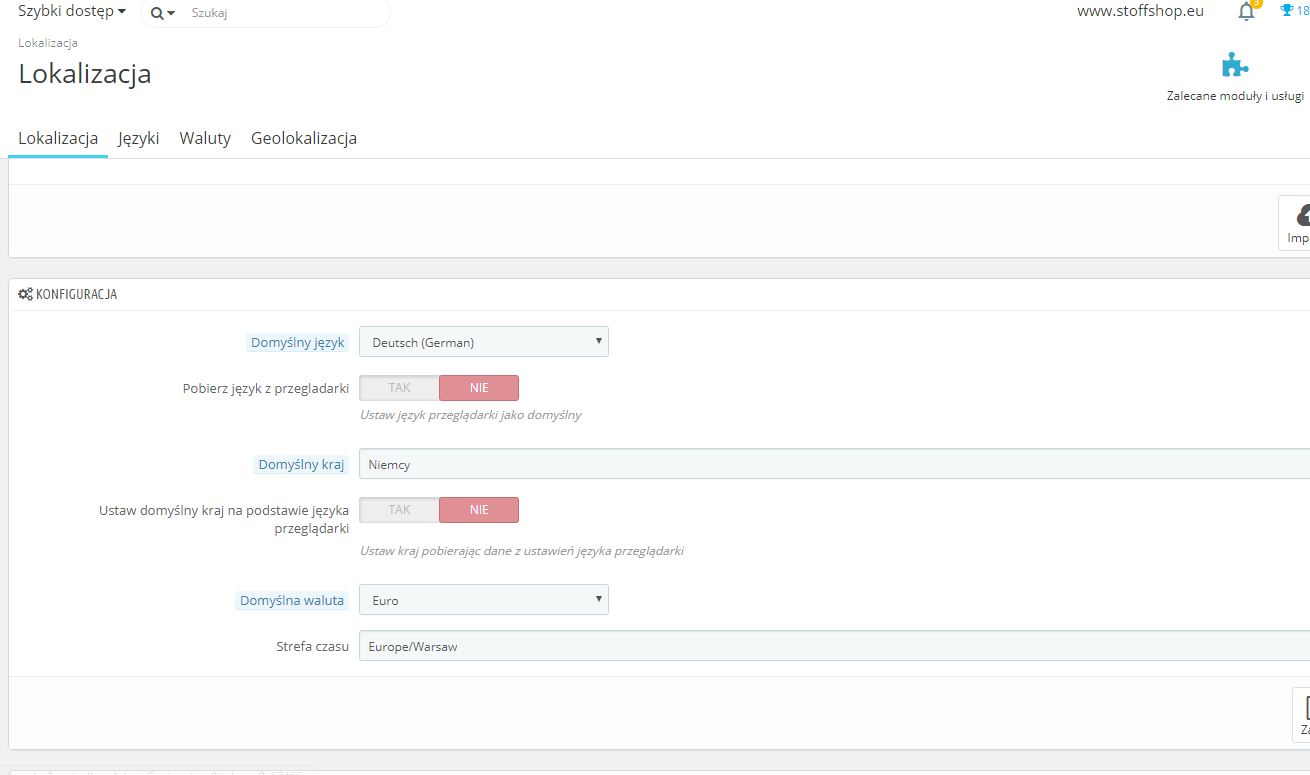The image size is (1310, 775).
Task: Click the Strefa czasu label
Action: point(312,646)
